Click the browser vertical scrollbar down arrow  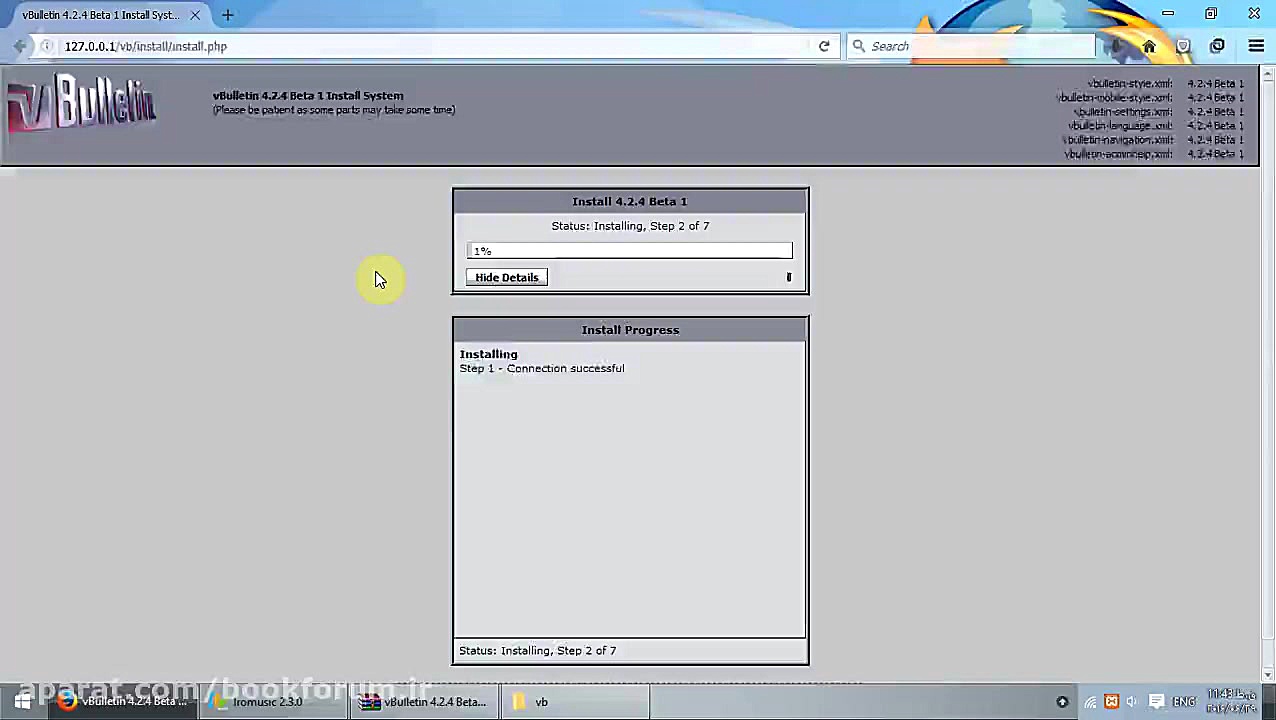coord(1268,676)
